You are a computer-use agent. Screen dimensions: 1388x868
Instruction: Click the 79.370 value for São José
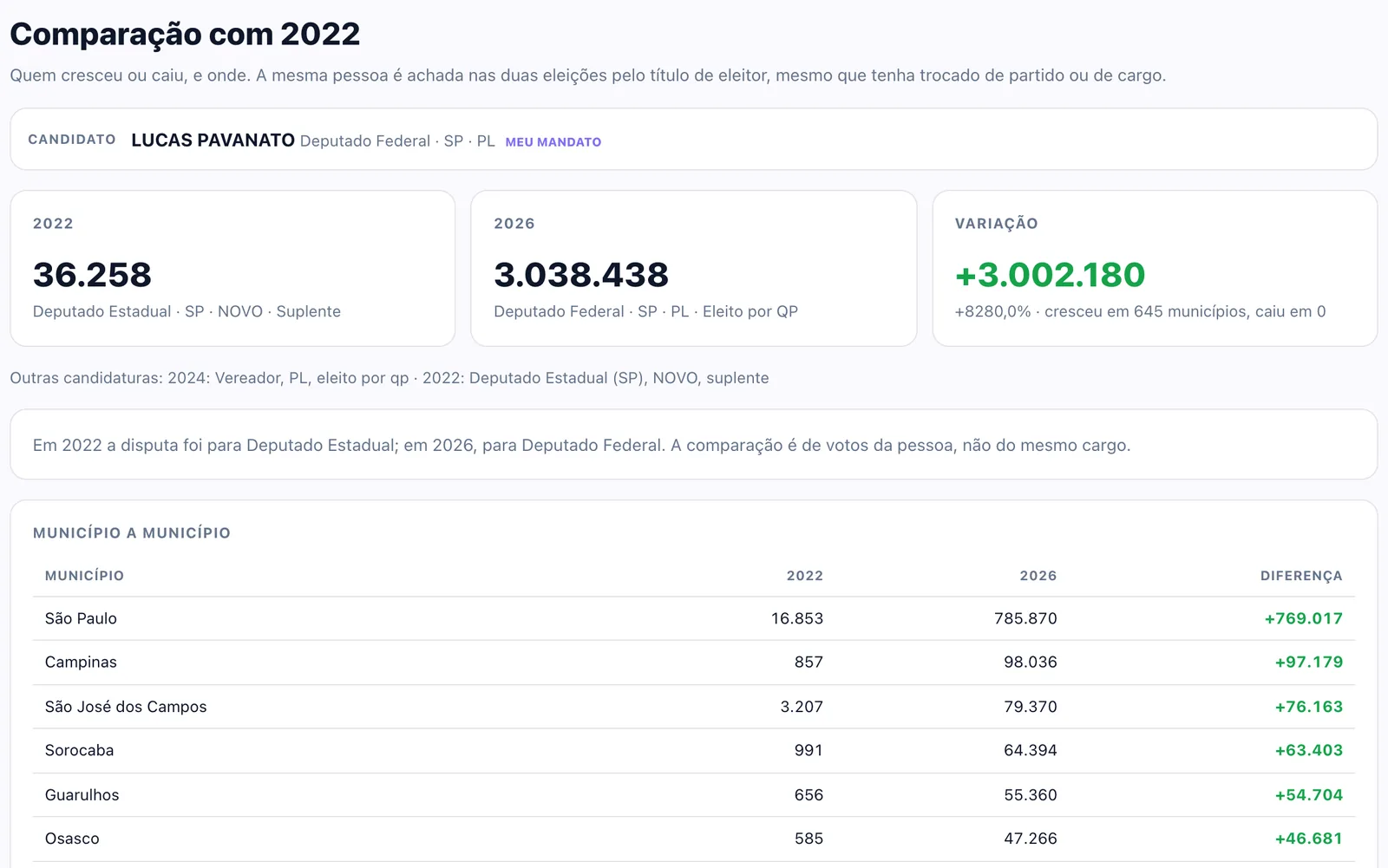(x=1031, y=707)
